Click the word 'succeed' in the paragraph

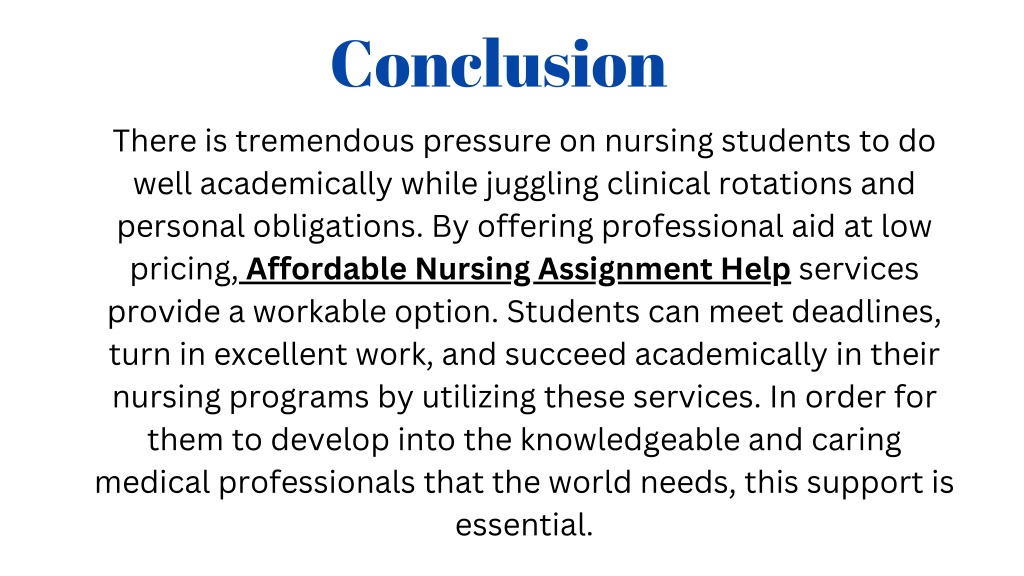click(x=565, y=354)
